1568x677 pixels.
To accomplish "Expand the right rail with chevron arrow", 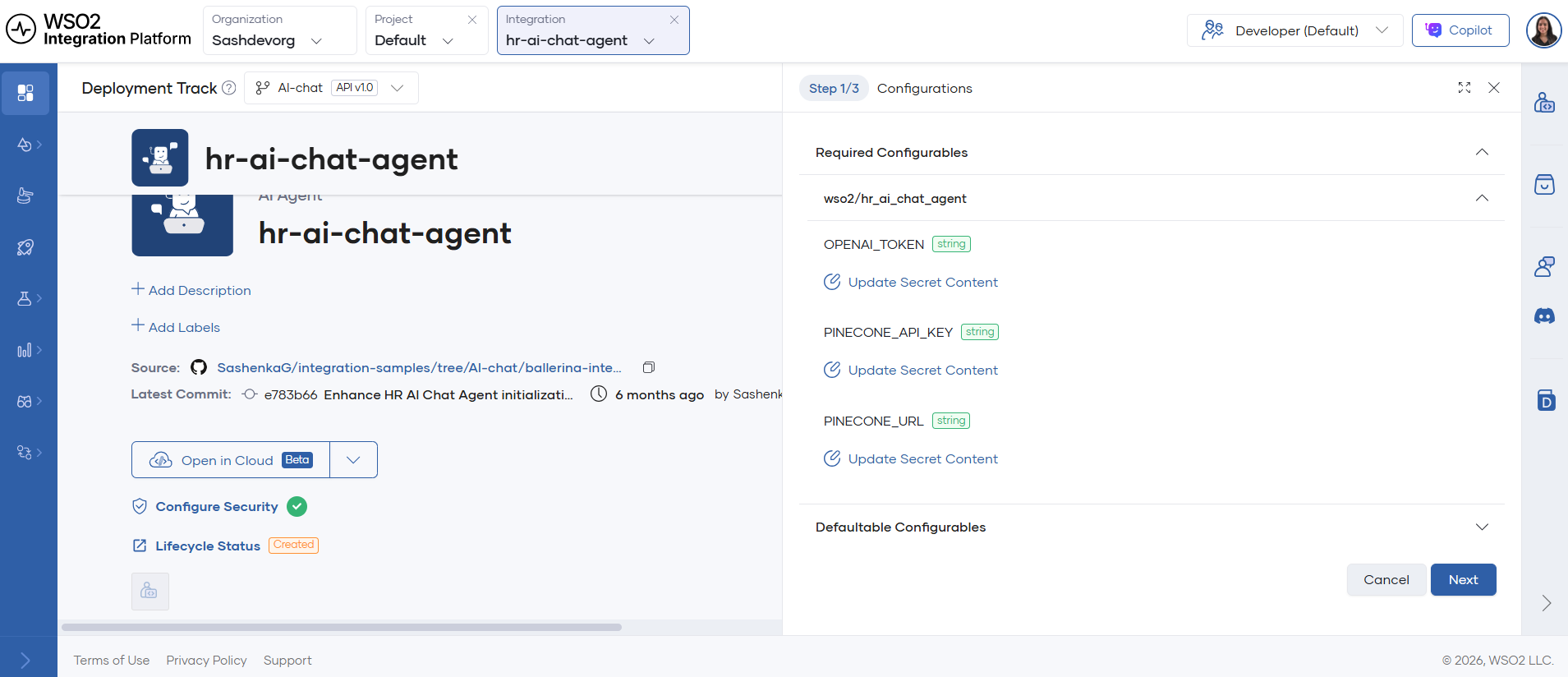I will [1547, 603].
